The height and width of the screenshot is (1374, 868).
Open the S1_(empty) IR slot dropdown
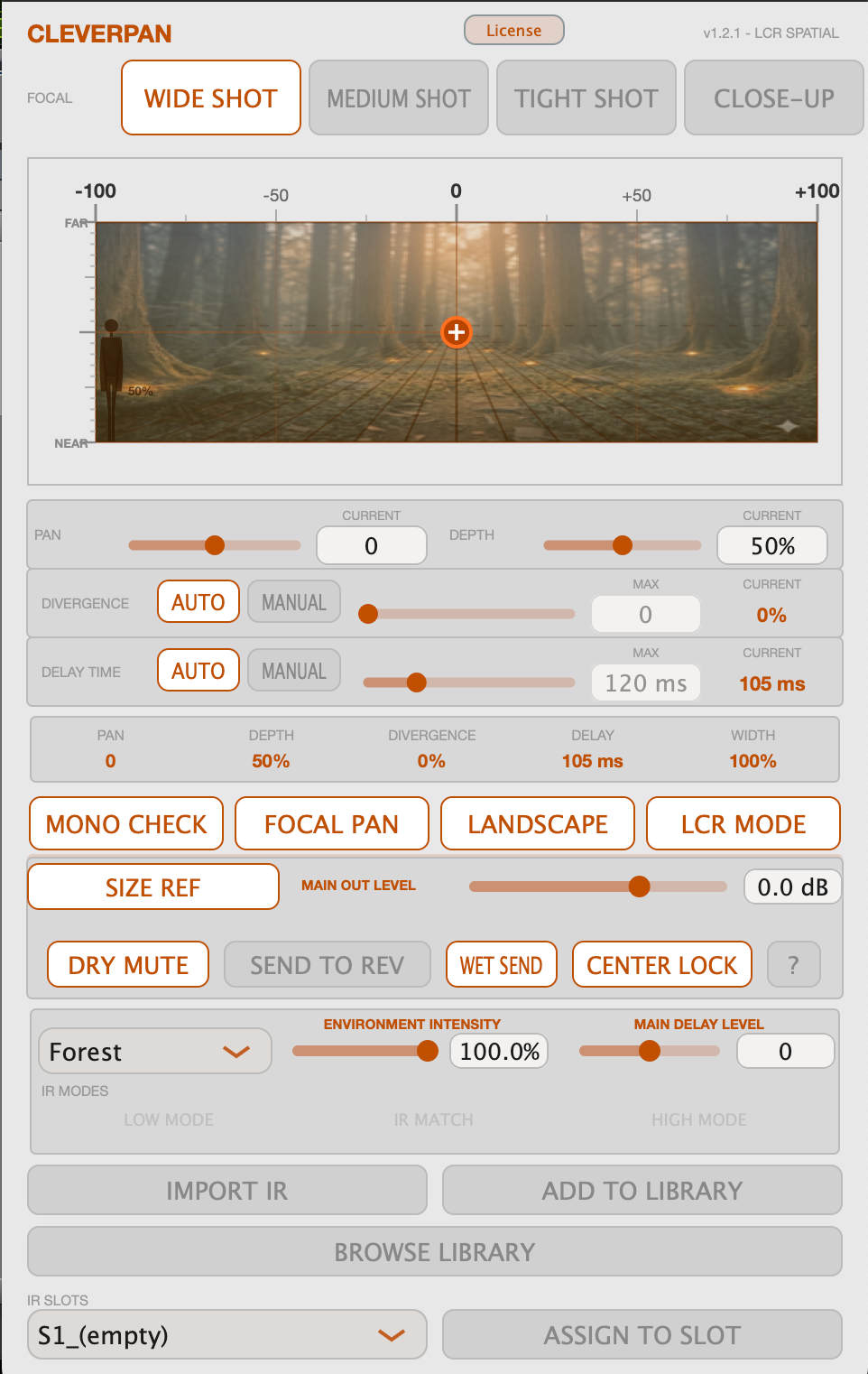[227, 1334]
